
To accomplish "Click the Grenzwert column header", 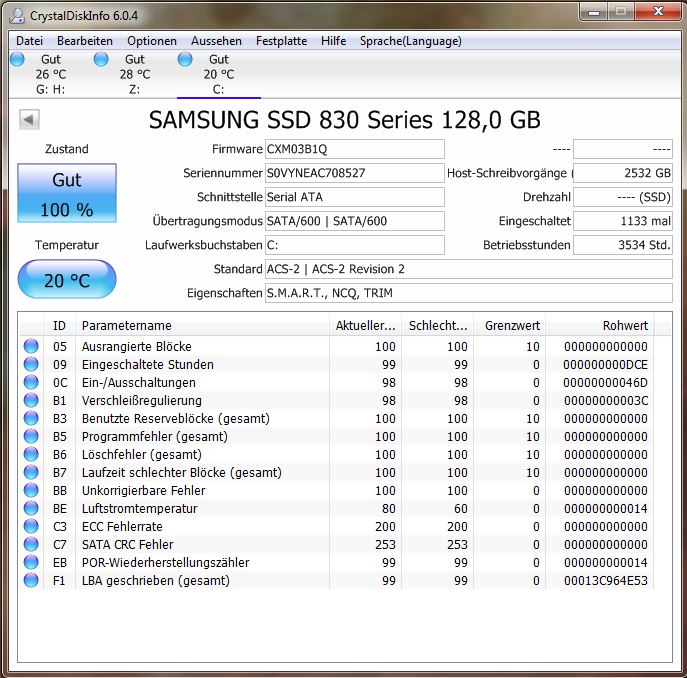I will (510, 326).
